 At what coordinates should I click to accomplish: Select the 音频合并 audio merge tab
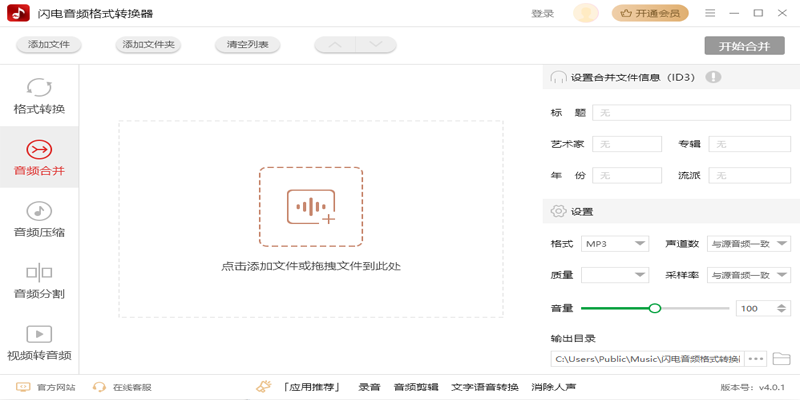coord(39,157)
